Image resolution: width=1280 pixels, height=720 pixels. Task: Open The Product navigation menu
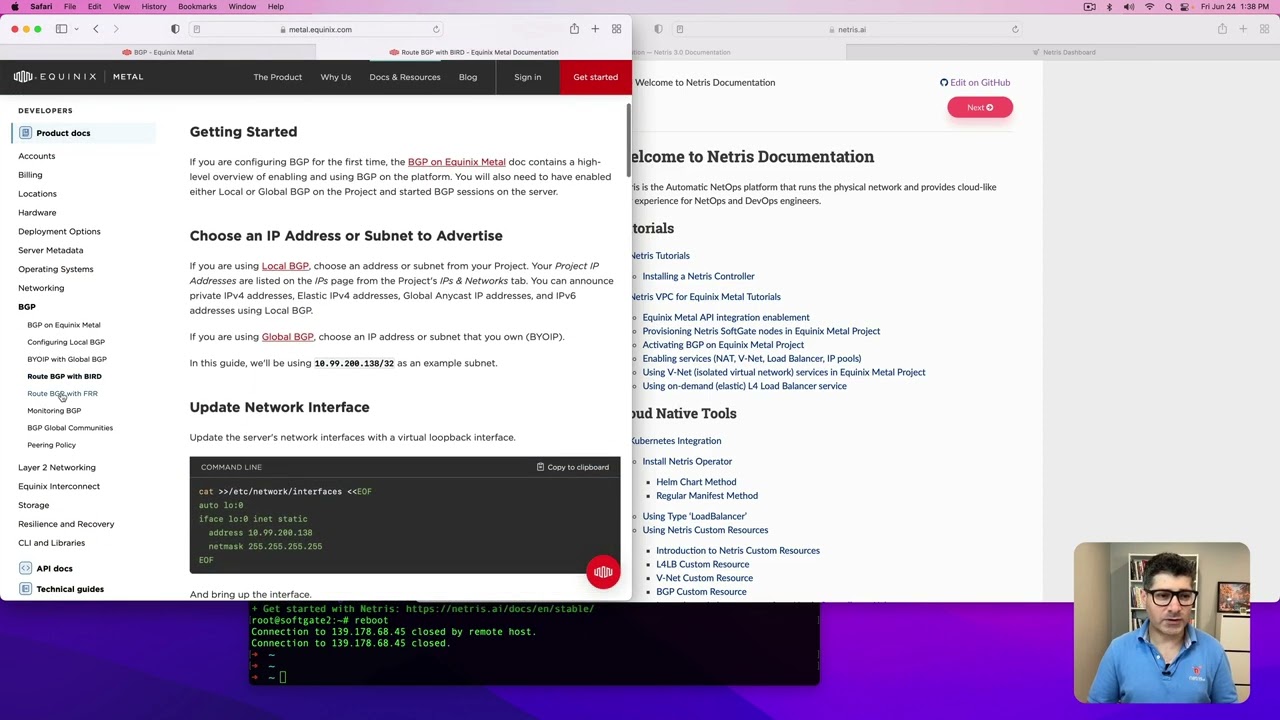click(x=277, y=77)
